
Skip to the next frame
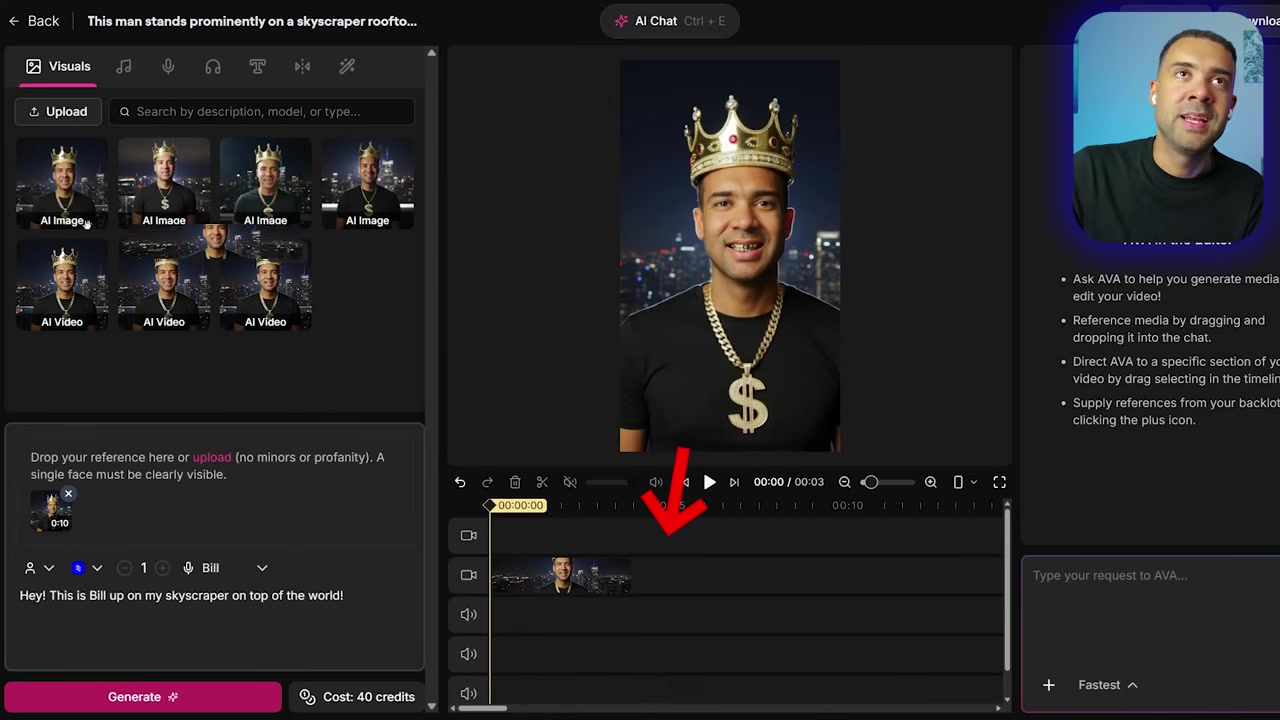(x=734, y=482)
